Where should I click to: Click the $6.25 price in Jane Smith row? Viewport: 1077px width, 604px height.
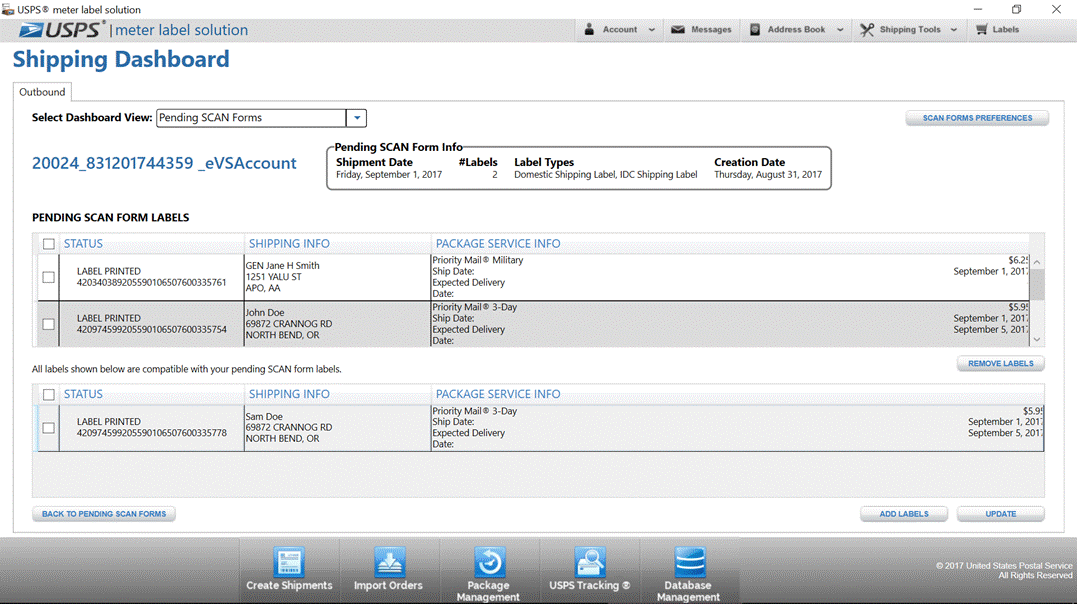coord(1018,260)
